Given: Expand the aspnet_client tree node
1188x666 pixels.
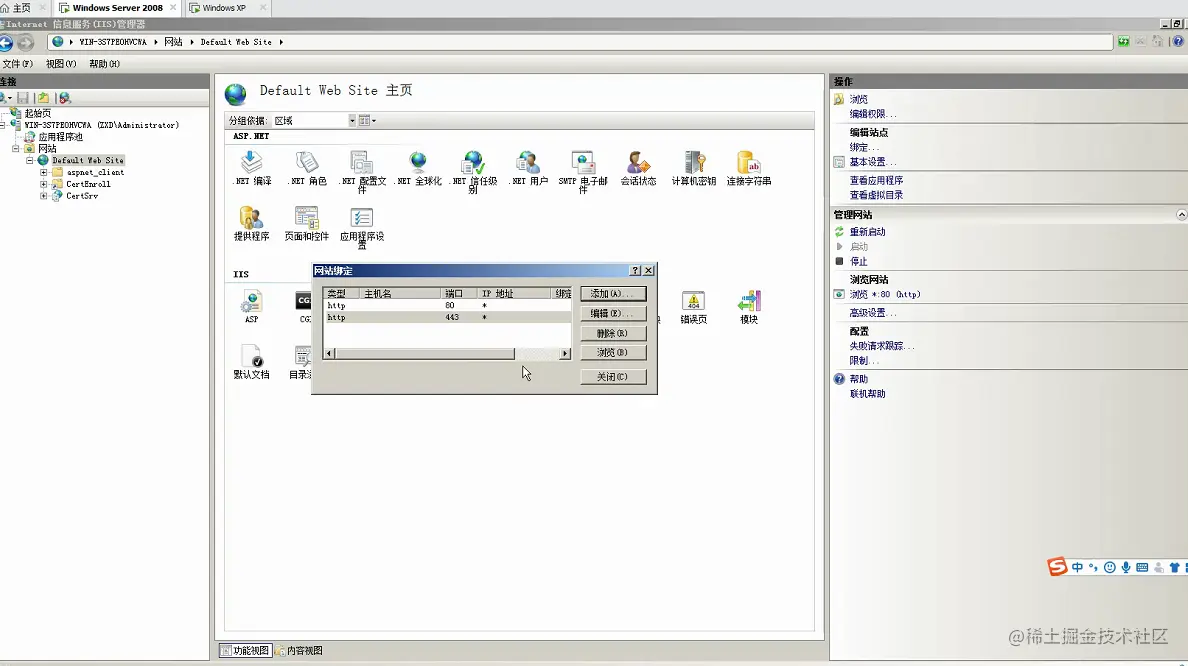Looking at the screenshot, I should coord(43,173).
